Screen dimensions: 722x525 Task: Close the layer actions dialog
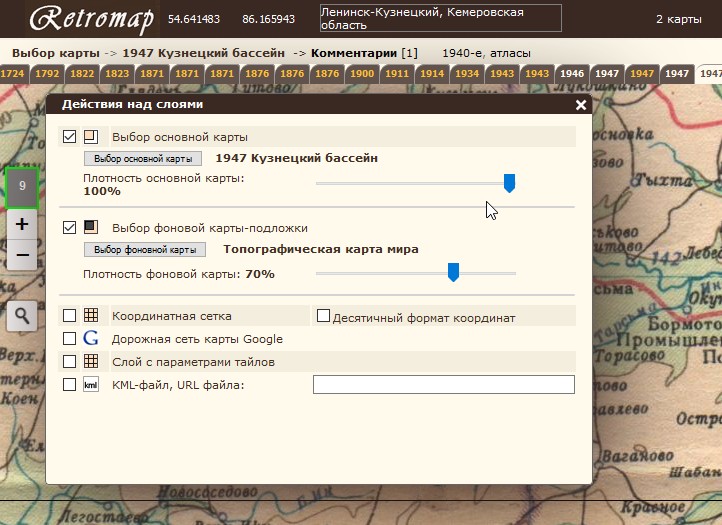581,104
